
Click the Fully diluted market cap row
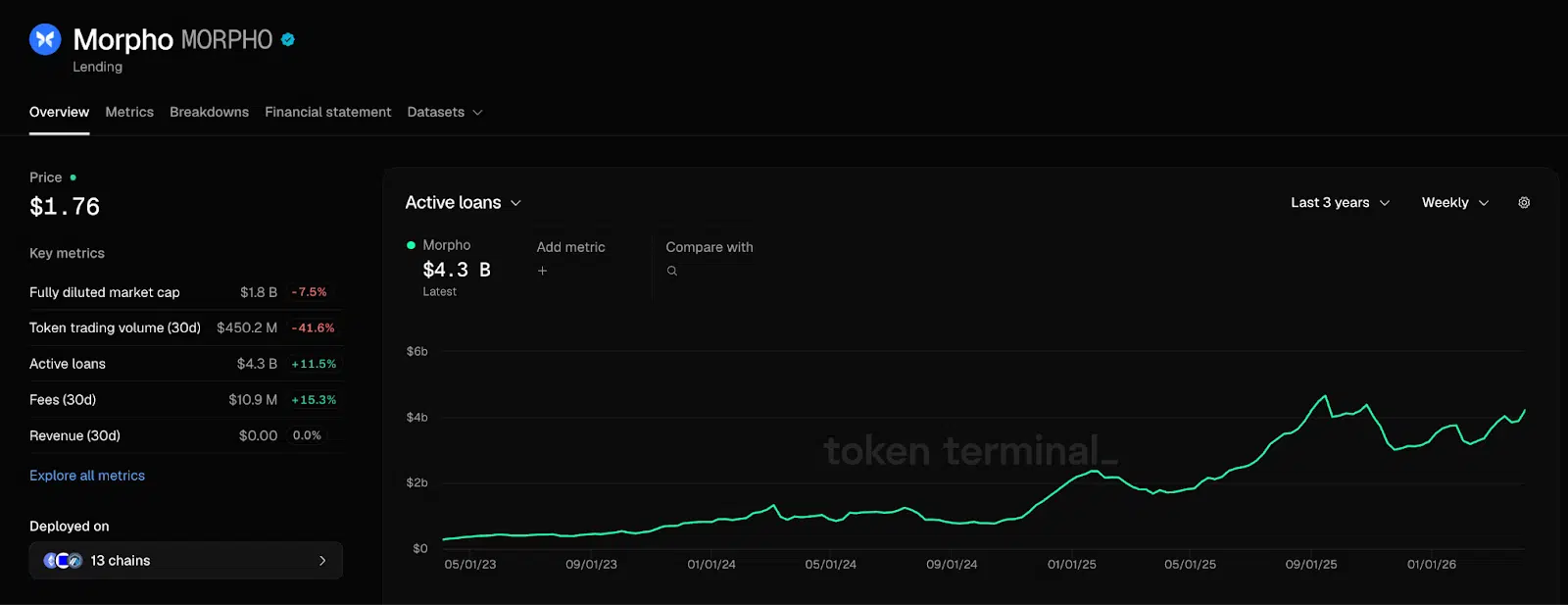pos(182,292)
